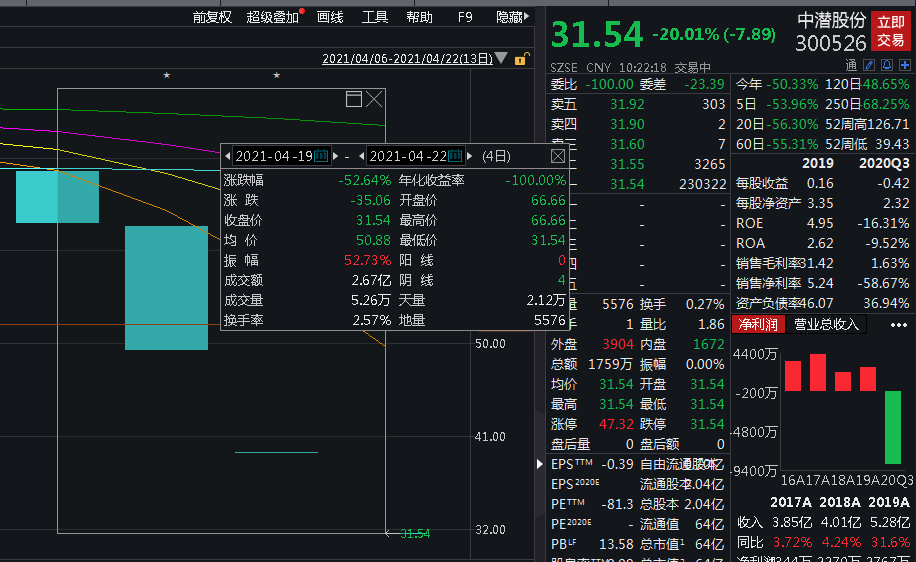The height and width of the screenshot is (562, 916).
Task: Click the 31.54 price label on chart
Action: pos(415,533)
